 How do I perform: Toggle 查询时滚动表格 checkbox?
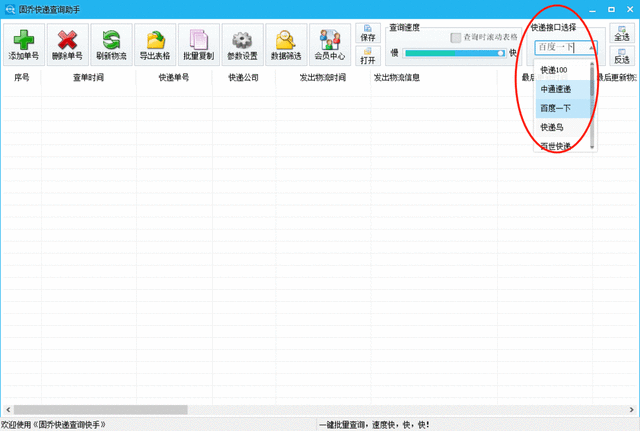click(x=456, y=38)
